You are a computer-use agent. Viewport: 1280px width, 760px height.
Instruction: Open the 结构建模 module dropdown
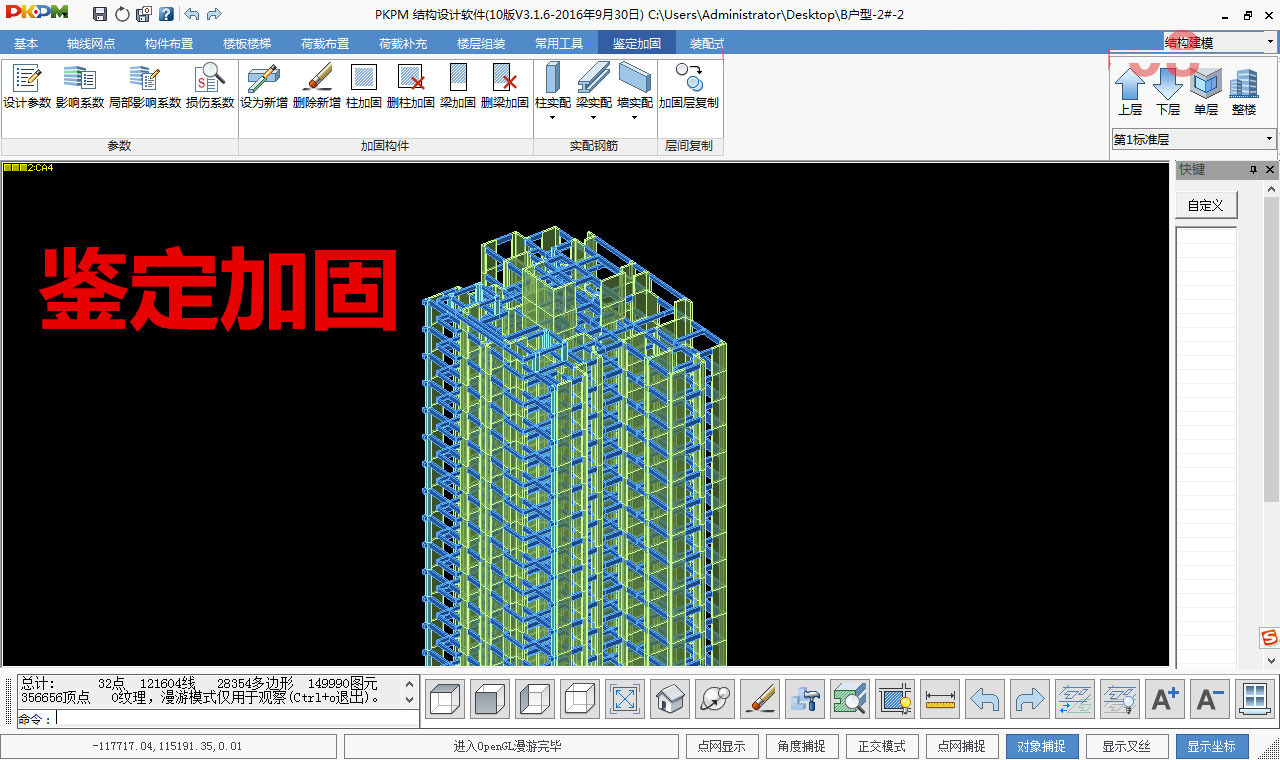(1271, 42)
